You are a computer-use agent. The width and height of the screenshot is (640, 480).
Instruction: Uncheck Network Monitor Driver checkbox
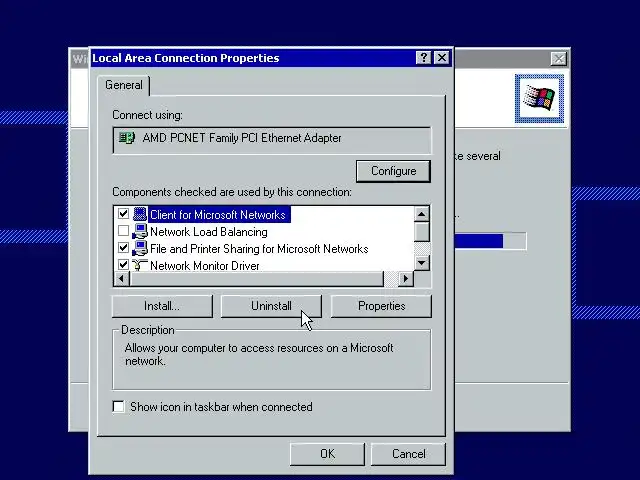click(x=123, y=264)
